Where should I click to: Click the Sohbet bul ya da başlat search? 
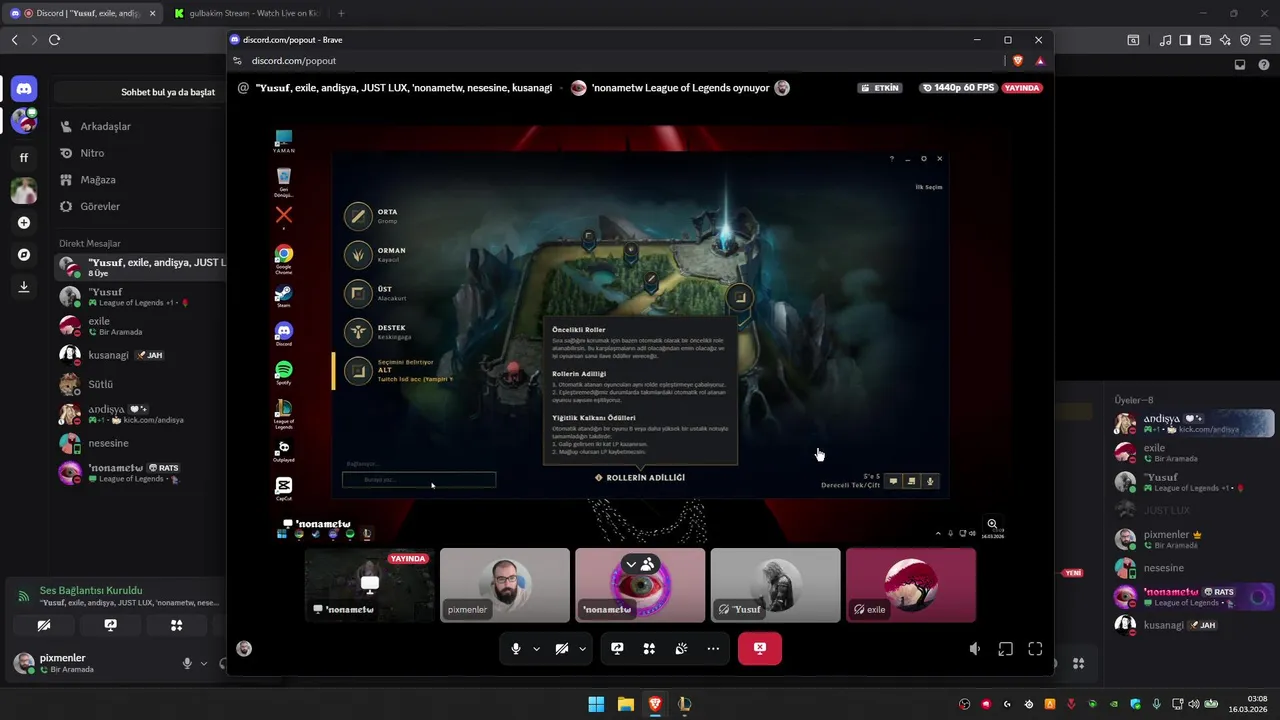coord(140,92)
